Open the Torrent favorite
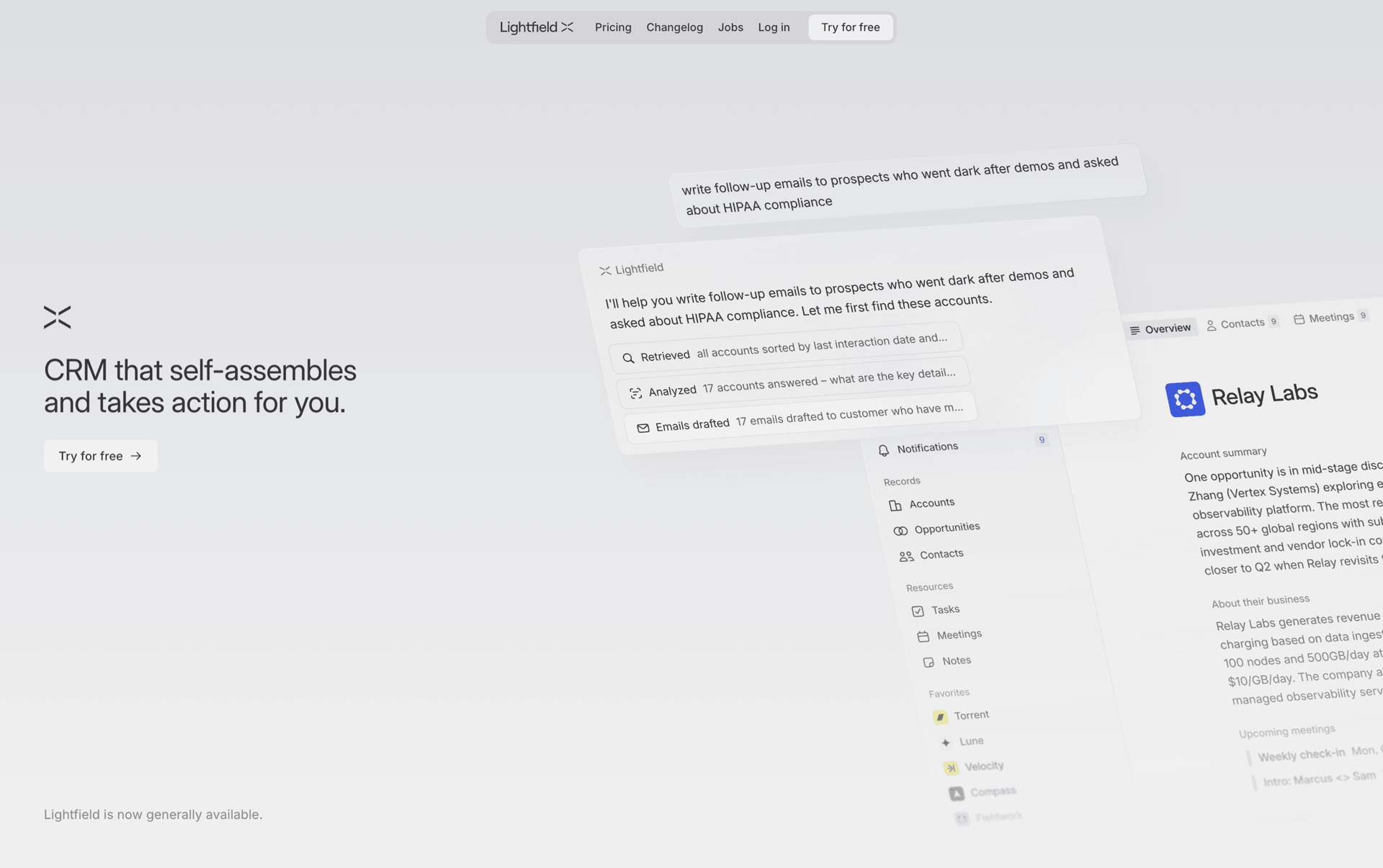 971,715
